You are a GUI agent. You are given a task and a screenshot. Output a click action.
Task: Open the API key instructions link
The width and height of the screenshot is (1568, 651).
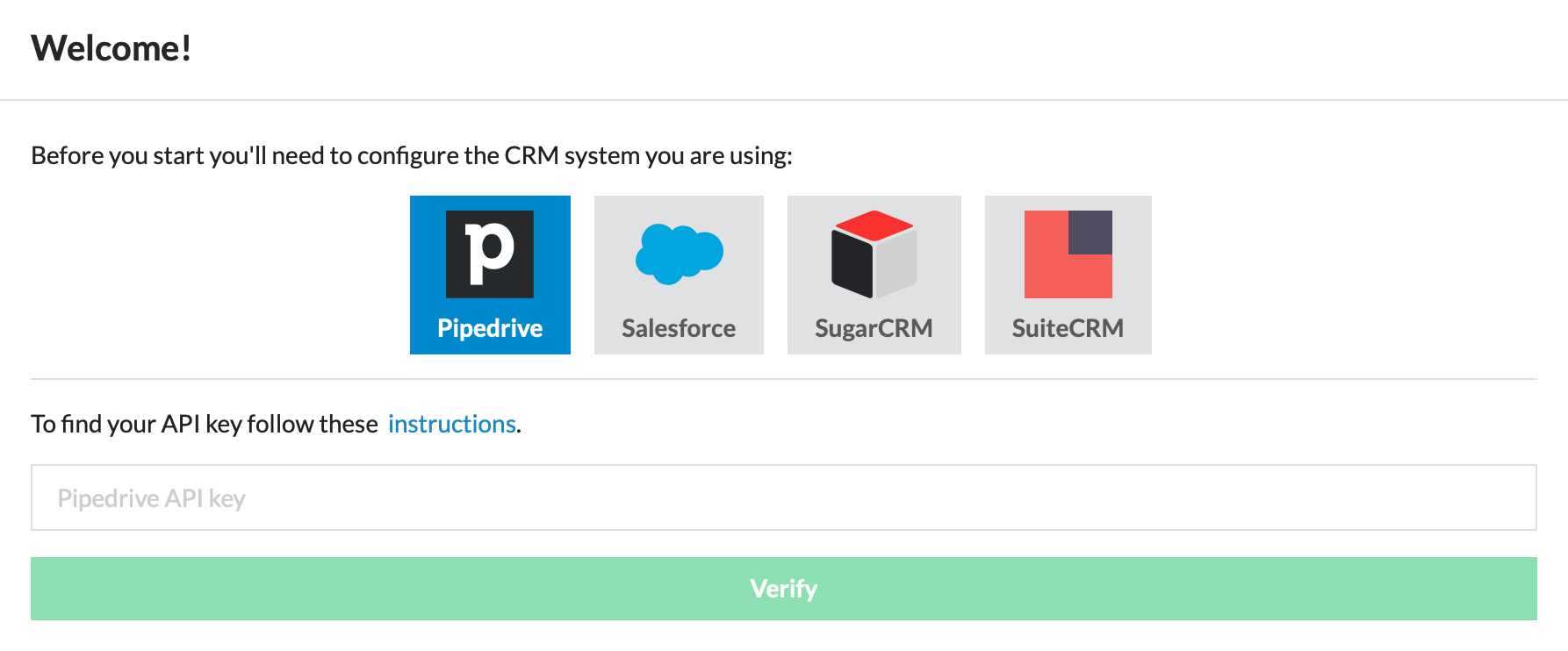click(452, 424)
